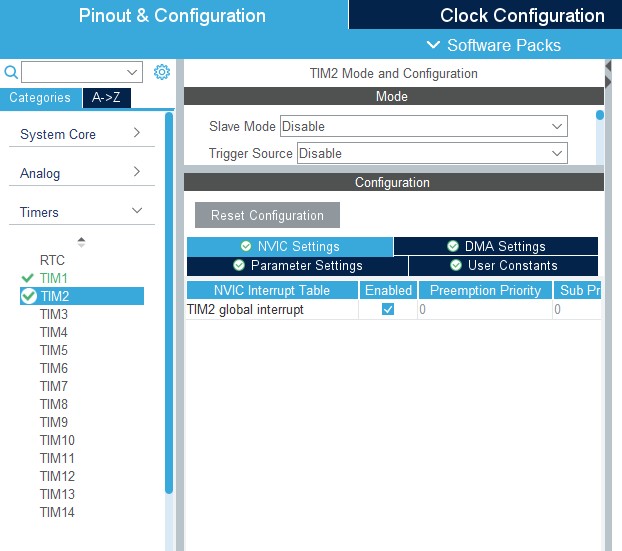
Task: Click the Preemption Priority value cell
Action: click(485, 309)
